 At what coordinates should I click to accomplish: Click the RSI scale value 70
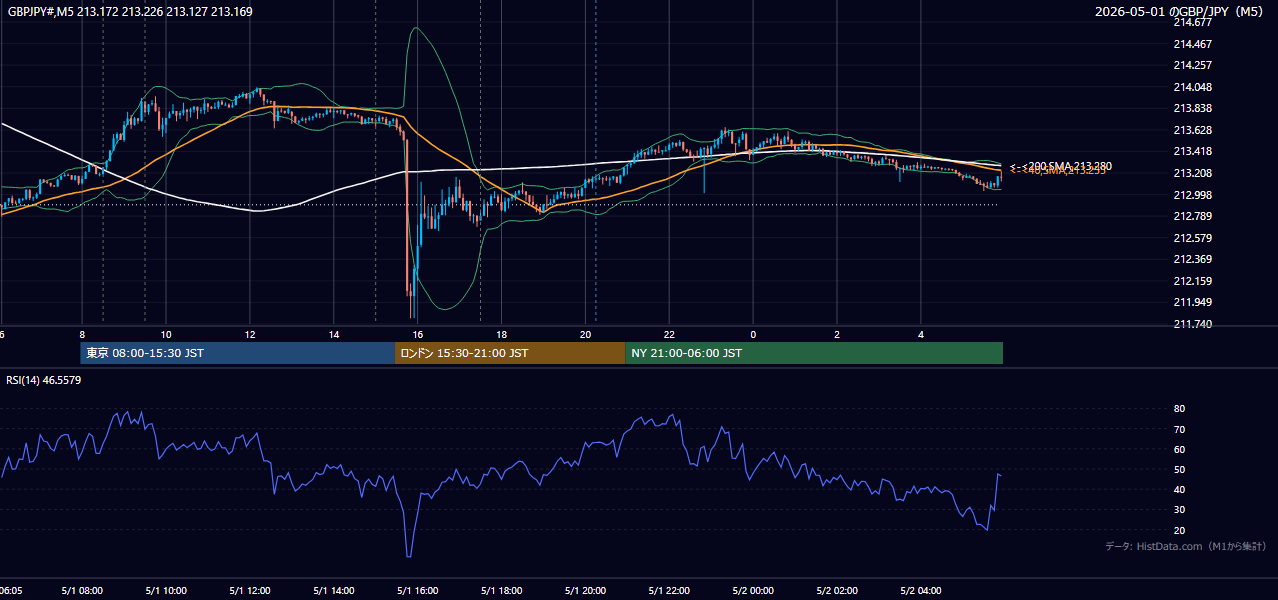point(1179,429)
